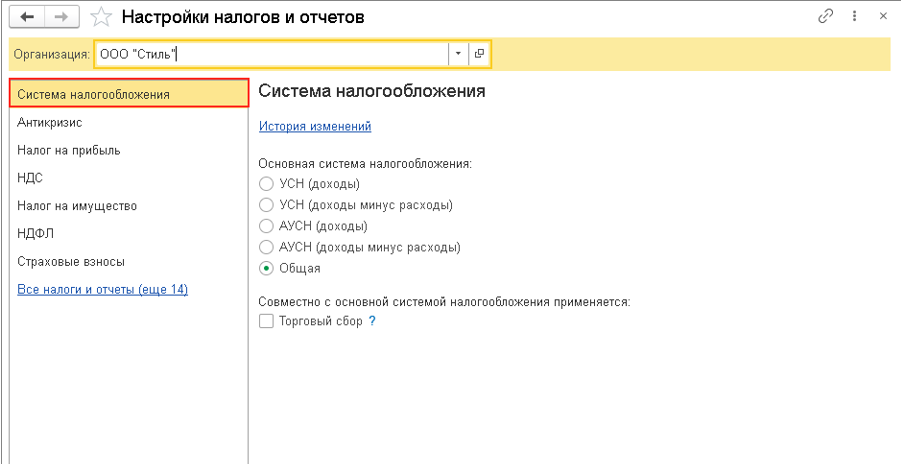Click into the Организация input field
This screenshot has width=901, height=464.
tap(270, 54)
